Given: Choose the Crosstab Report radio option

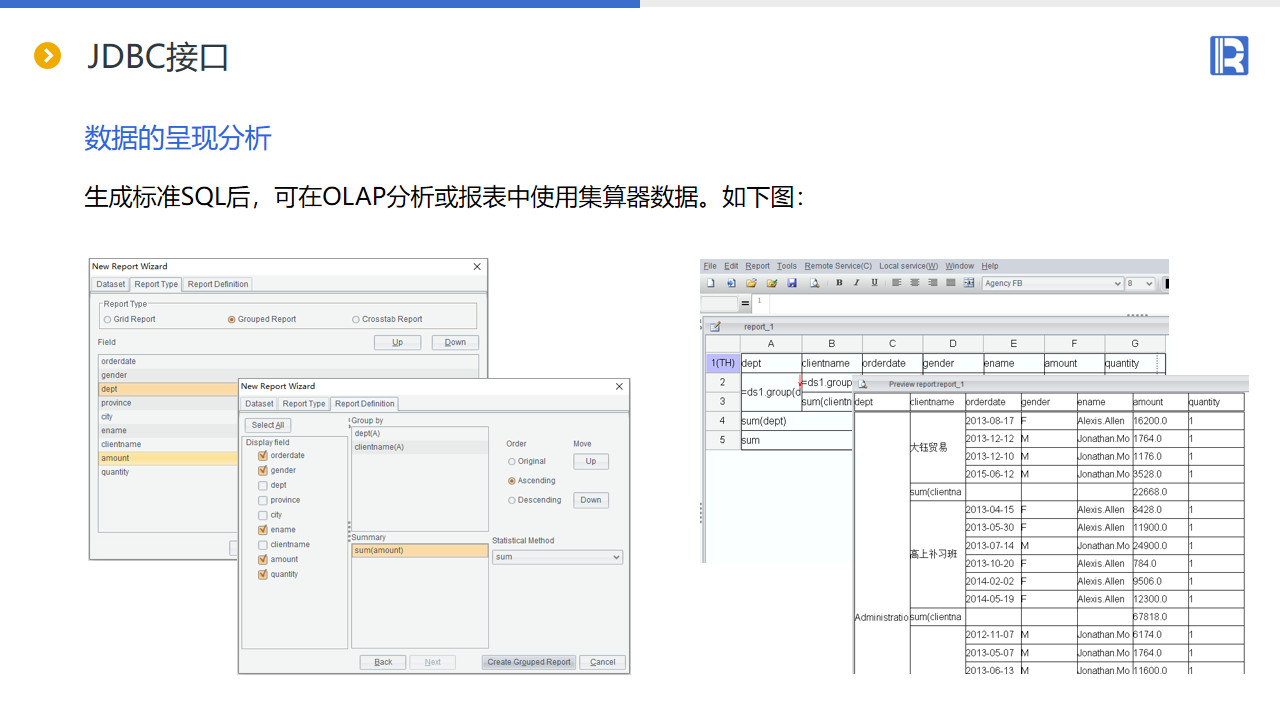Looking at the screenshot, I should 356,320.
